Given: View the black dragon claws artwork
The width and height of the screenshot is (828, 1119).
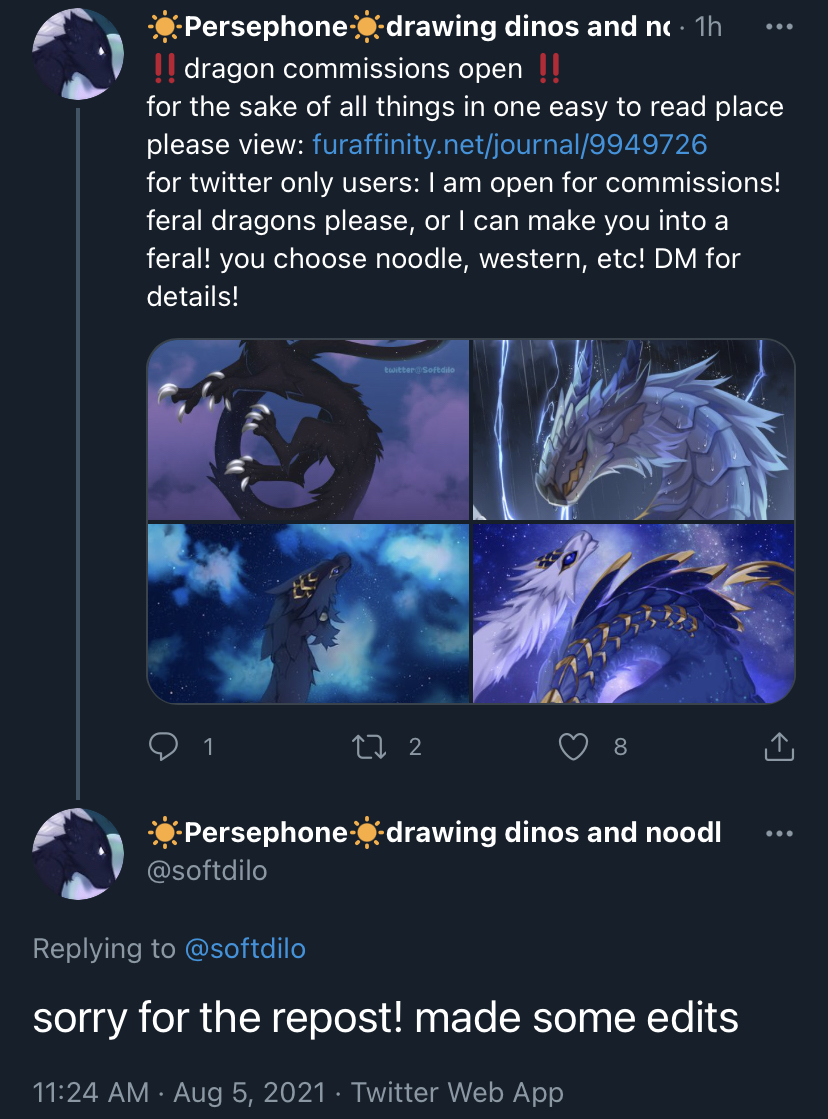Looking at the screenshot, I should [308, 430].
